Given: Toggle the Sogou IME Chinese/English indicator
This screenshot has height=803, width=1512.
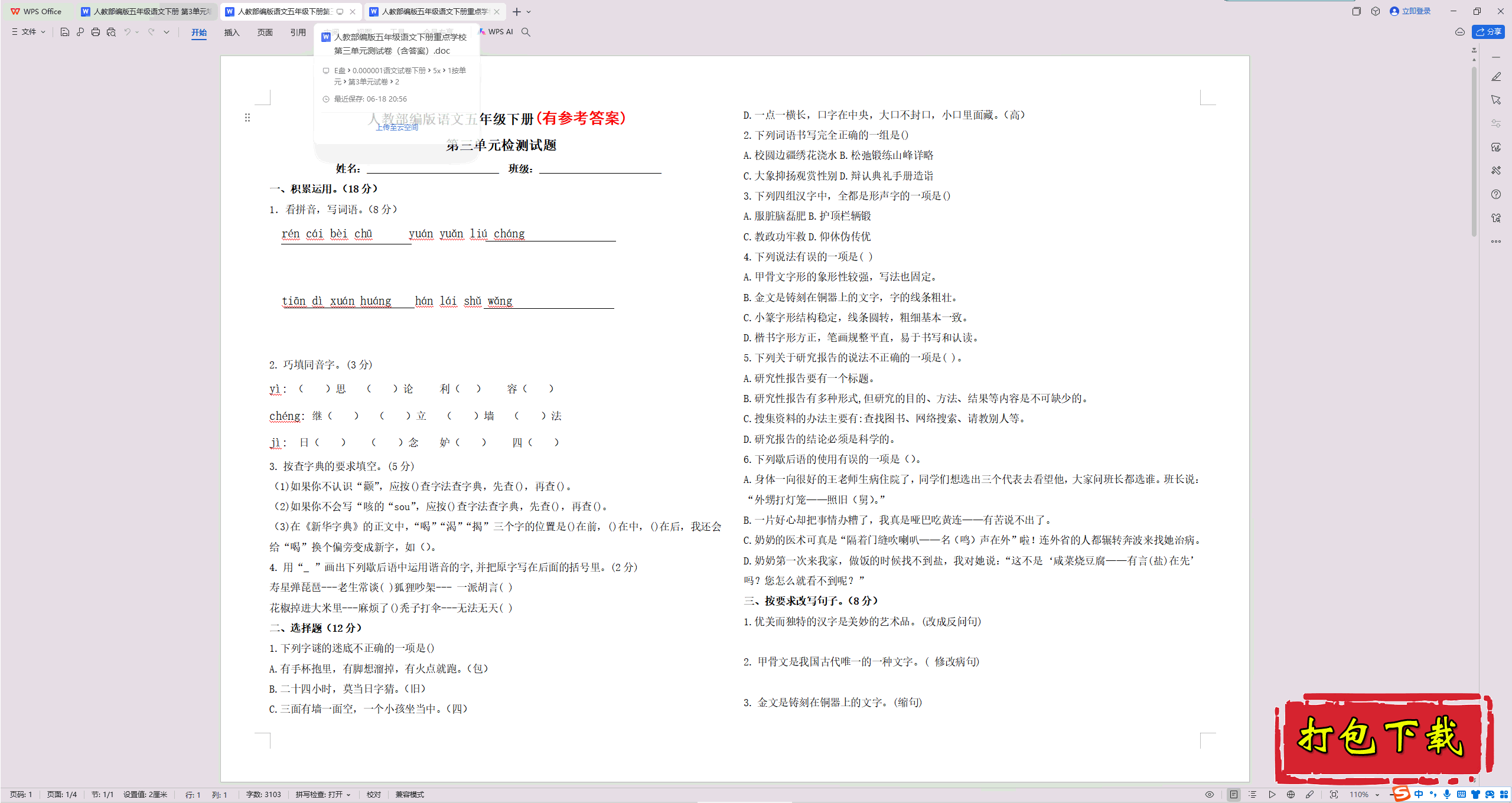Looking at the screenshot, I should tap(1419, 795).
